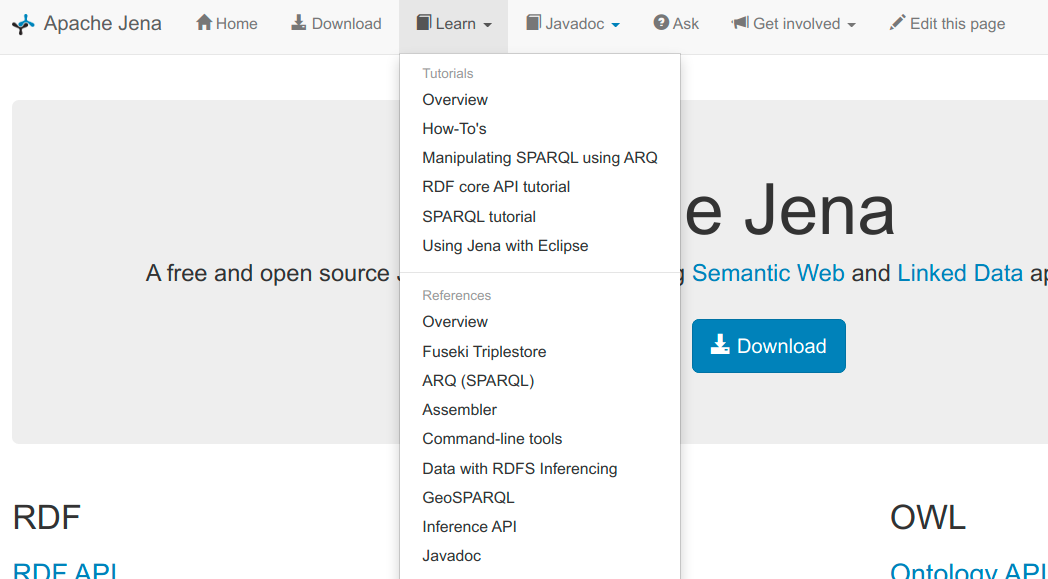Click the Learn book icon

[x=424, y=23]
